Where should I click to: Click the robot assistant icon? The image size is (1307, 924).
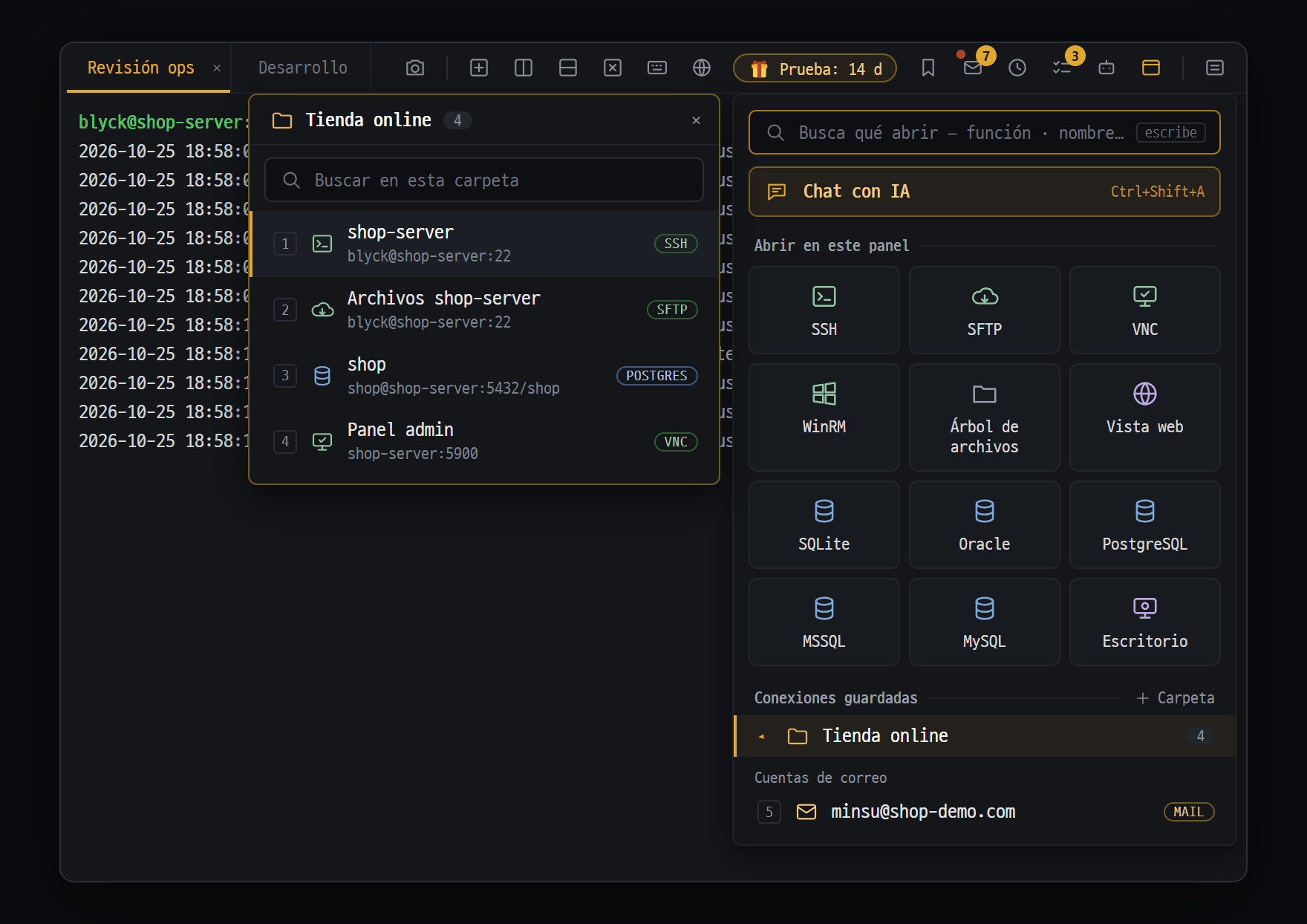pos(1106,68)
